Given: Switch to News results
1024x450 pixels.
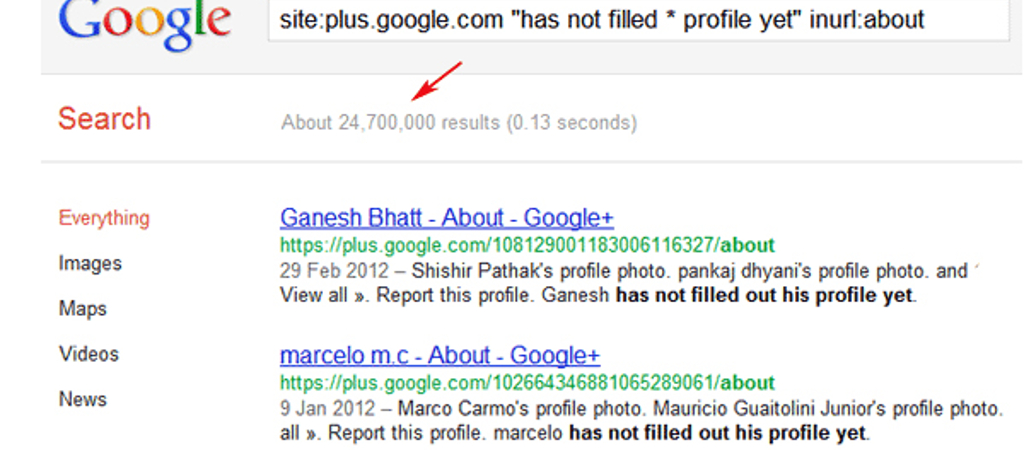Looking at the screenshot, I should pos(82,399).
